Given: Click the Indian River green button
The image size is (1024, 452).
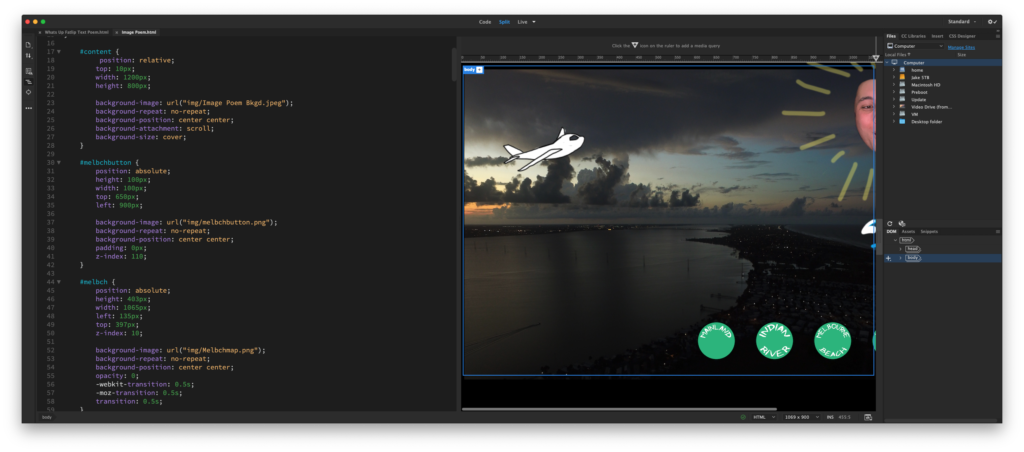Looking at the screenshot, I should pos(773,341).
